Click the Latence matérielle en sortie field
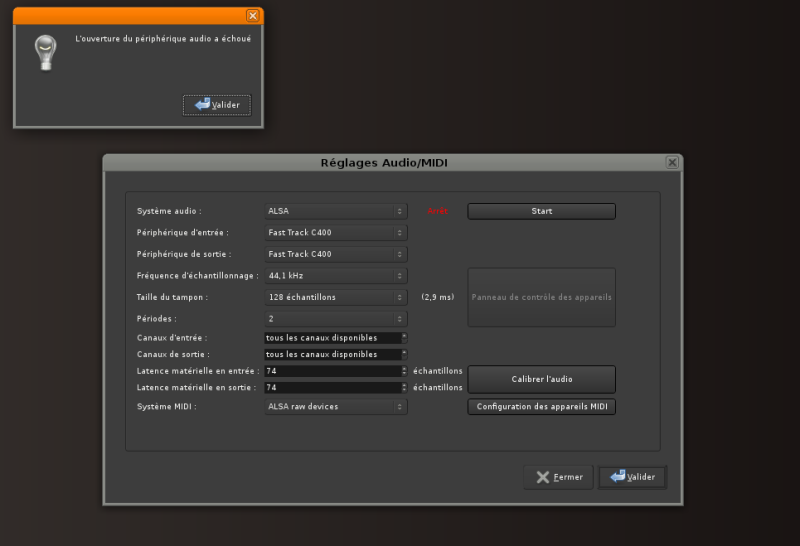This screenshot has height=546, width=800. click(332, 387)
